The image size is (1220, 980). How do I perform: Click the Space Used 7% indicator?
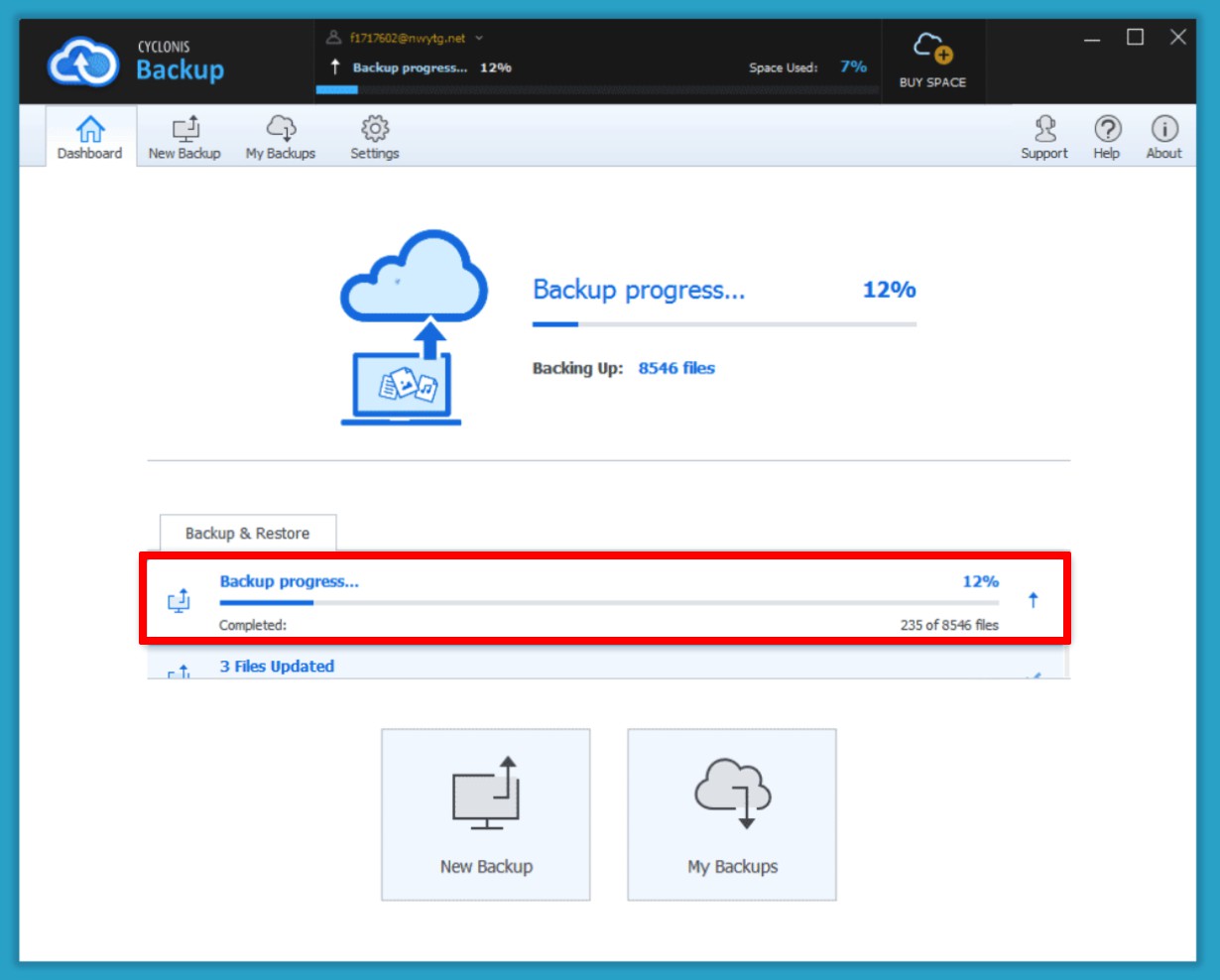[852, 66]
